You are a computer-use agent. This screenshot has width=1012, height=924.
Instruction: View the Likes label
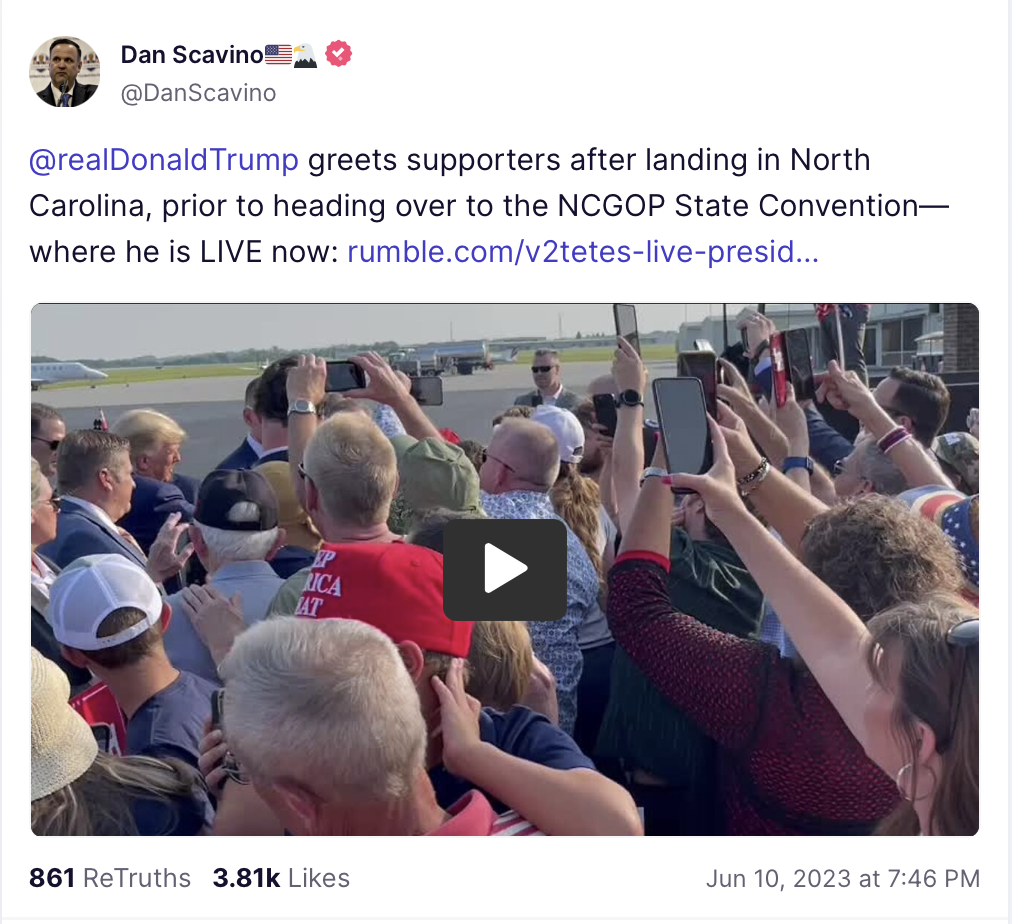319,878
